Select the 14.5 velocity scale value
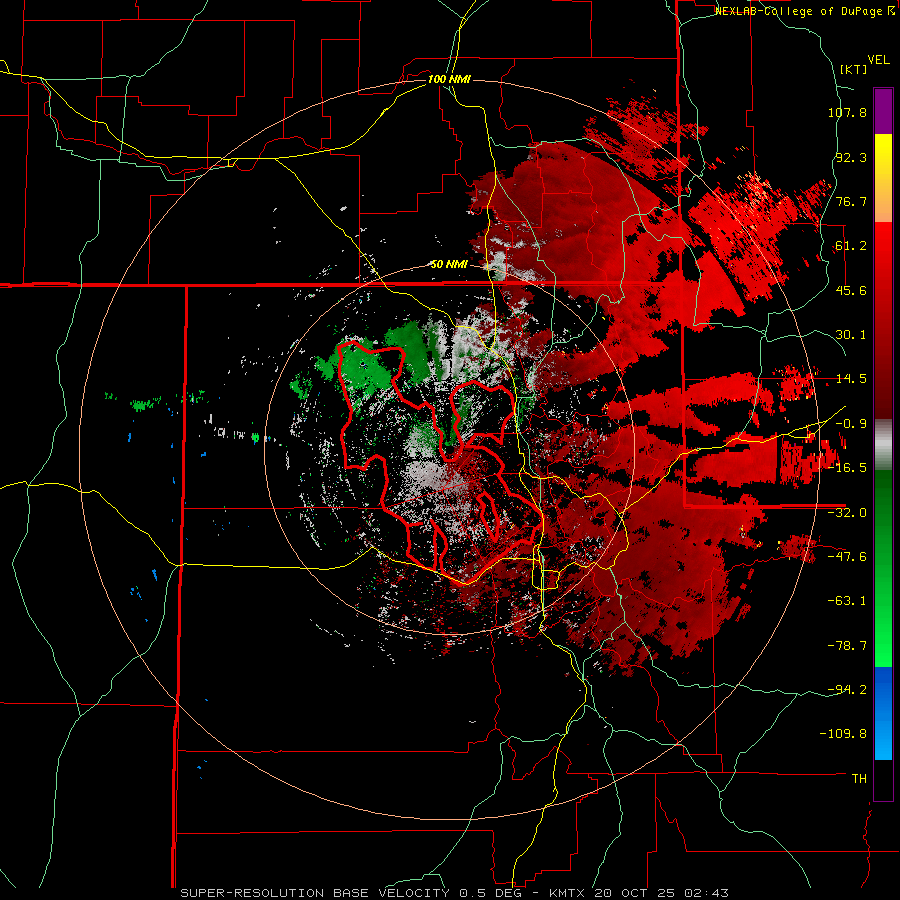This screenshot has width=900, height=900. [x=851, y=379]
